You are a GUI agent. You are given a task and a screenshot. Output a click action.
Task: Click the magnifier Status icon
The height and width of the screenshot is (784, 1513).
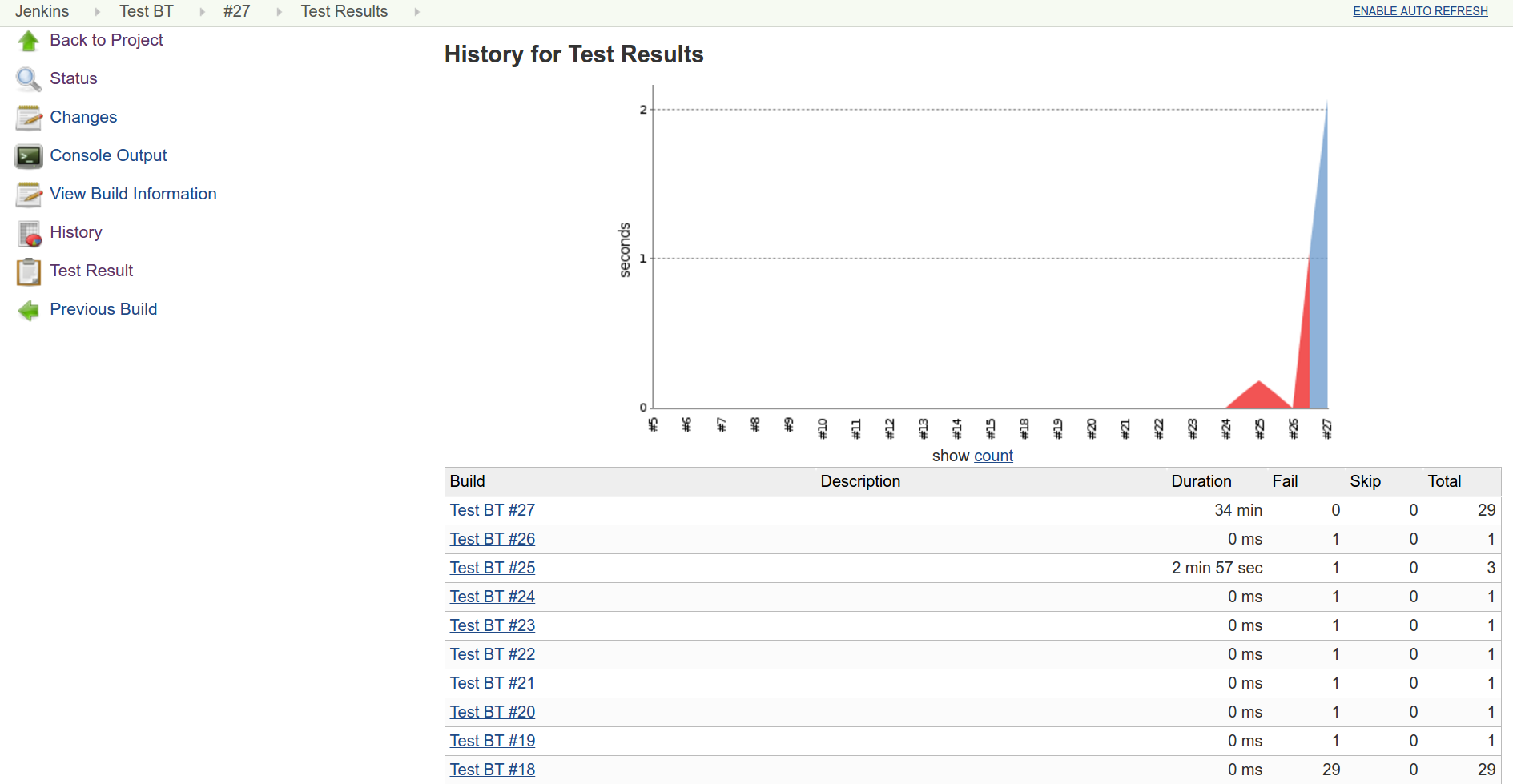28,78
